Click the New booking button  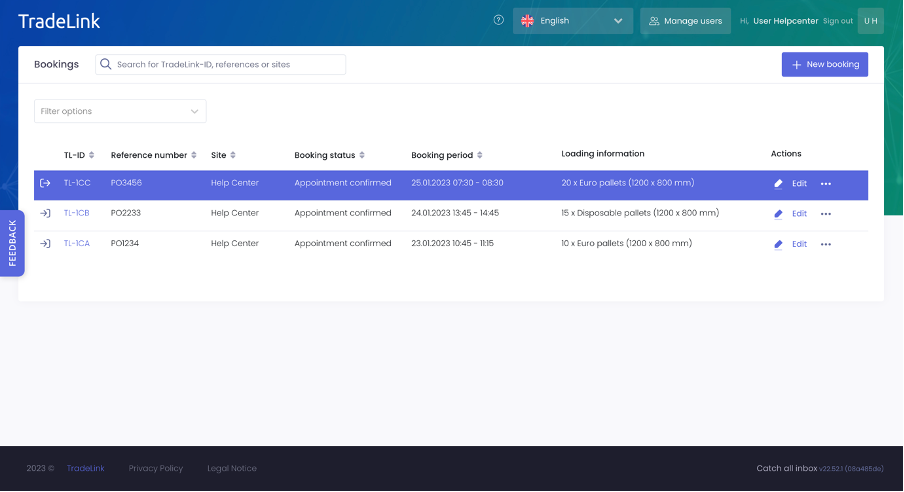(824, 64)
